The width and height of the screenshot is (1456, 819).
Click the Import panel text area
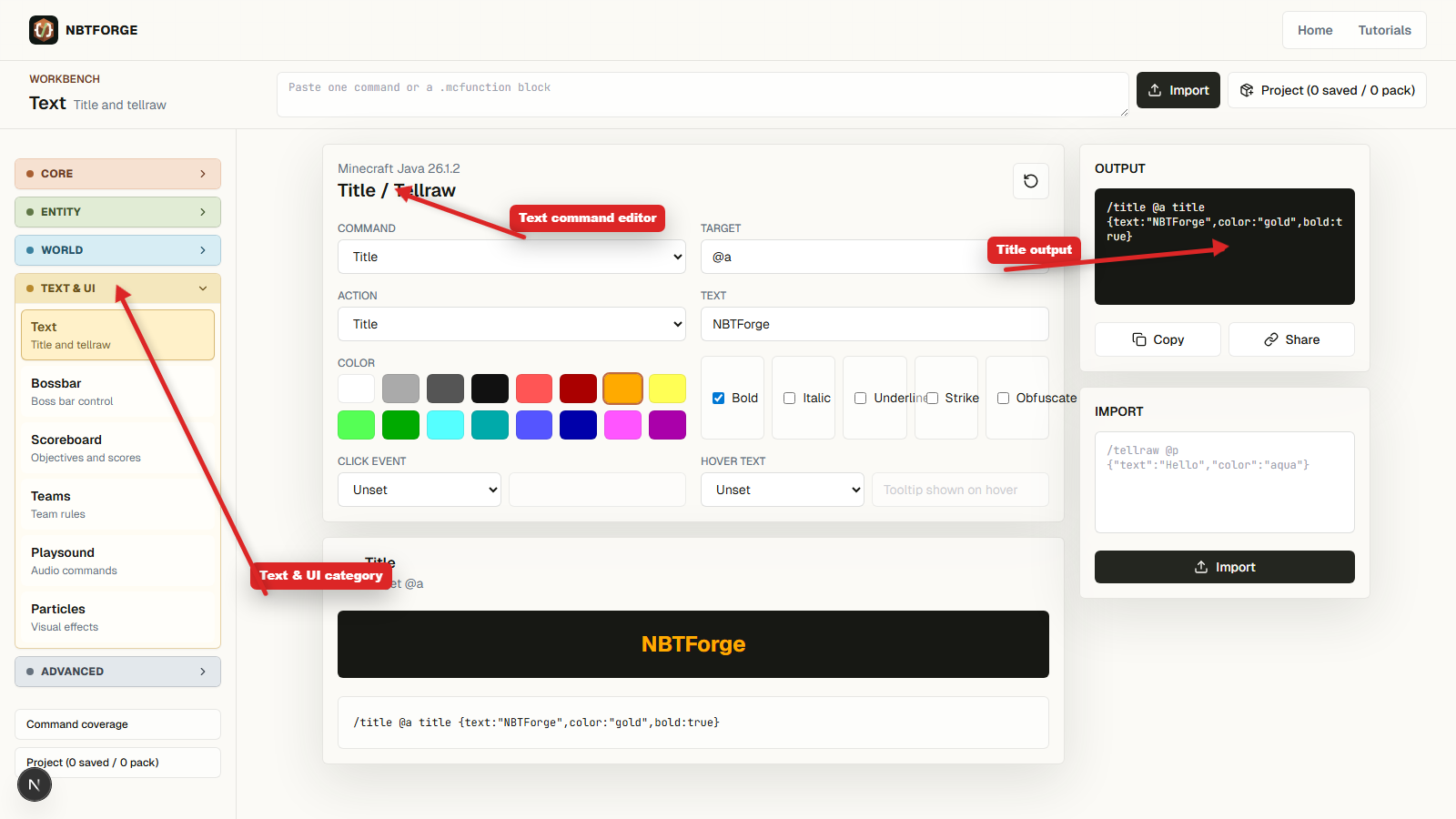[1225, 482]
